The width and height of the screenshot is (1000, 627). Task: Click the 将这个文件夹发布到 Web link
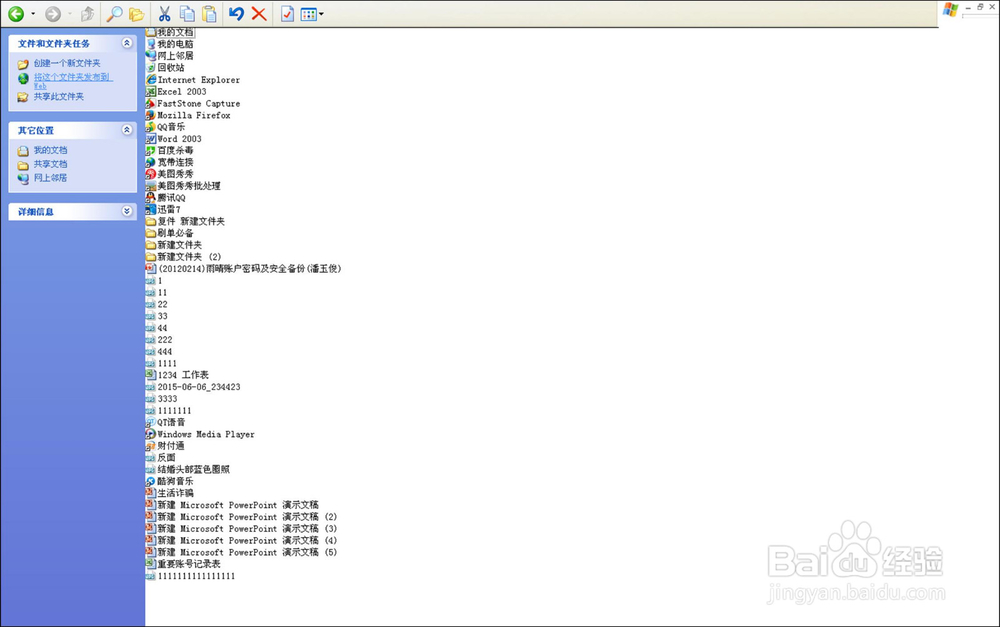pos(73,81)
